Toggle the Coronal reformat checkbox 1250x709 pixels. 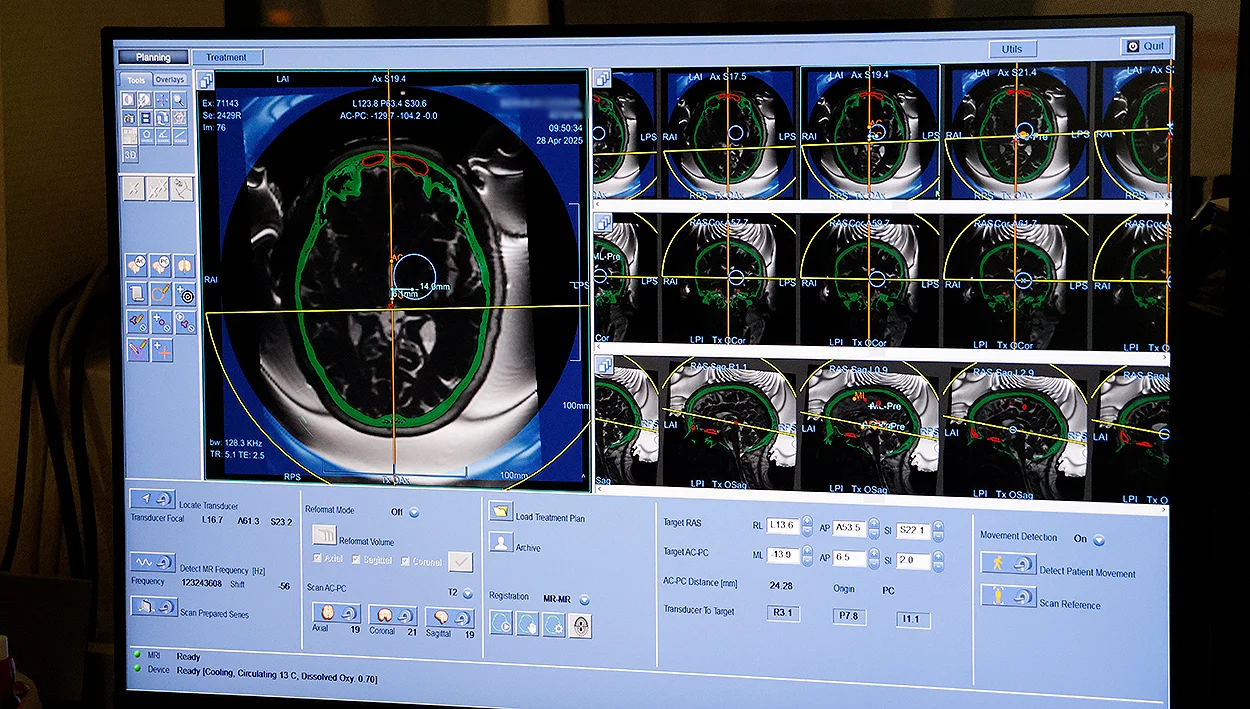coord(406,561)
